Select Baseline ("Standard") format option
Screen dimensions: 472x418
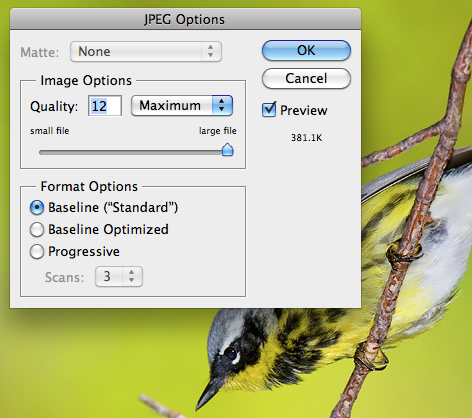click(x=37, y=208)
